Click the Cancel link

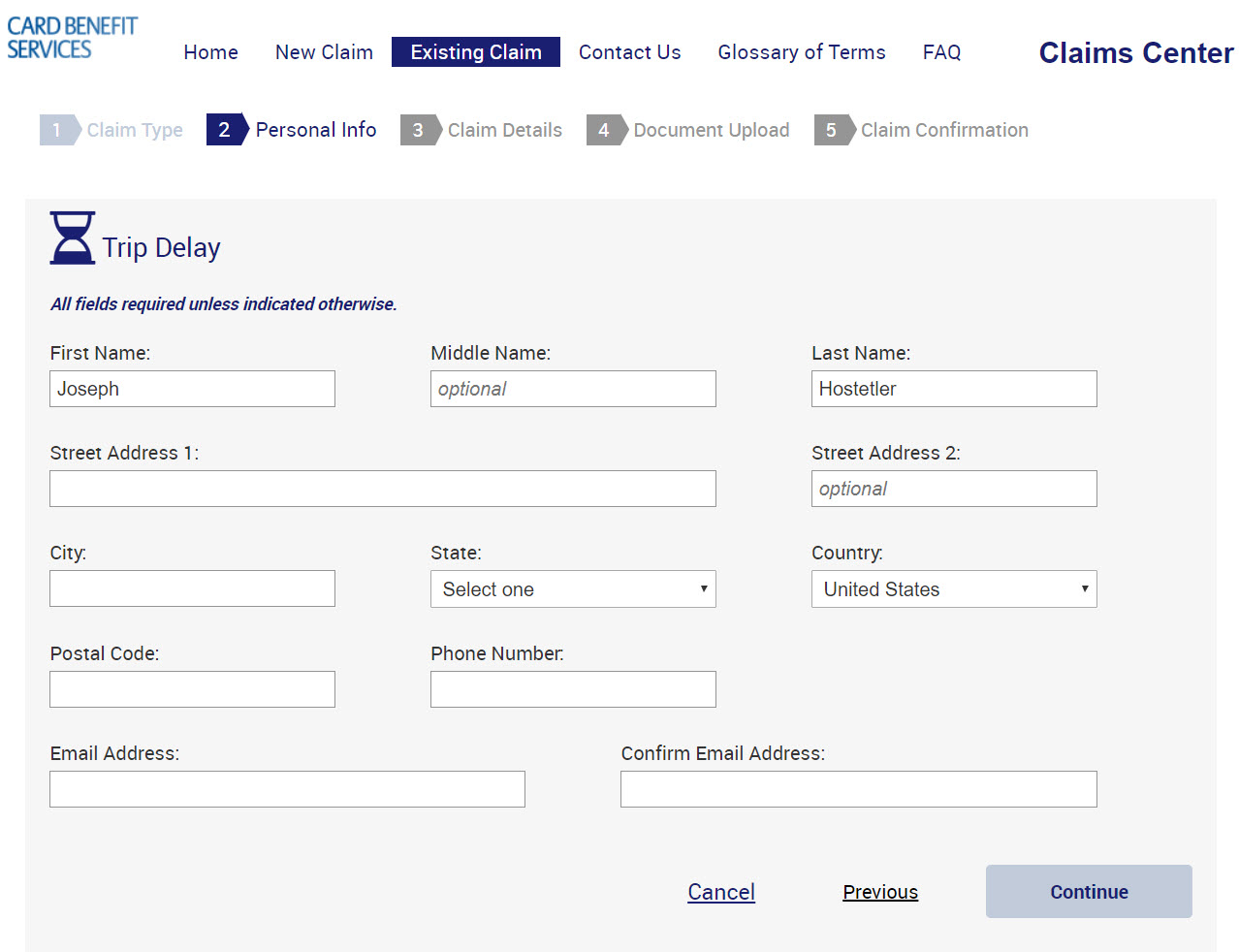tap(720, 891)
